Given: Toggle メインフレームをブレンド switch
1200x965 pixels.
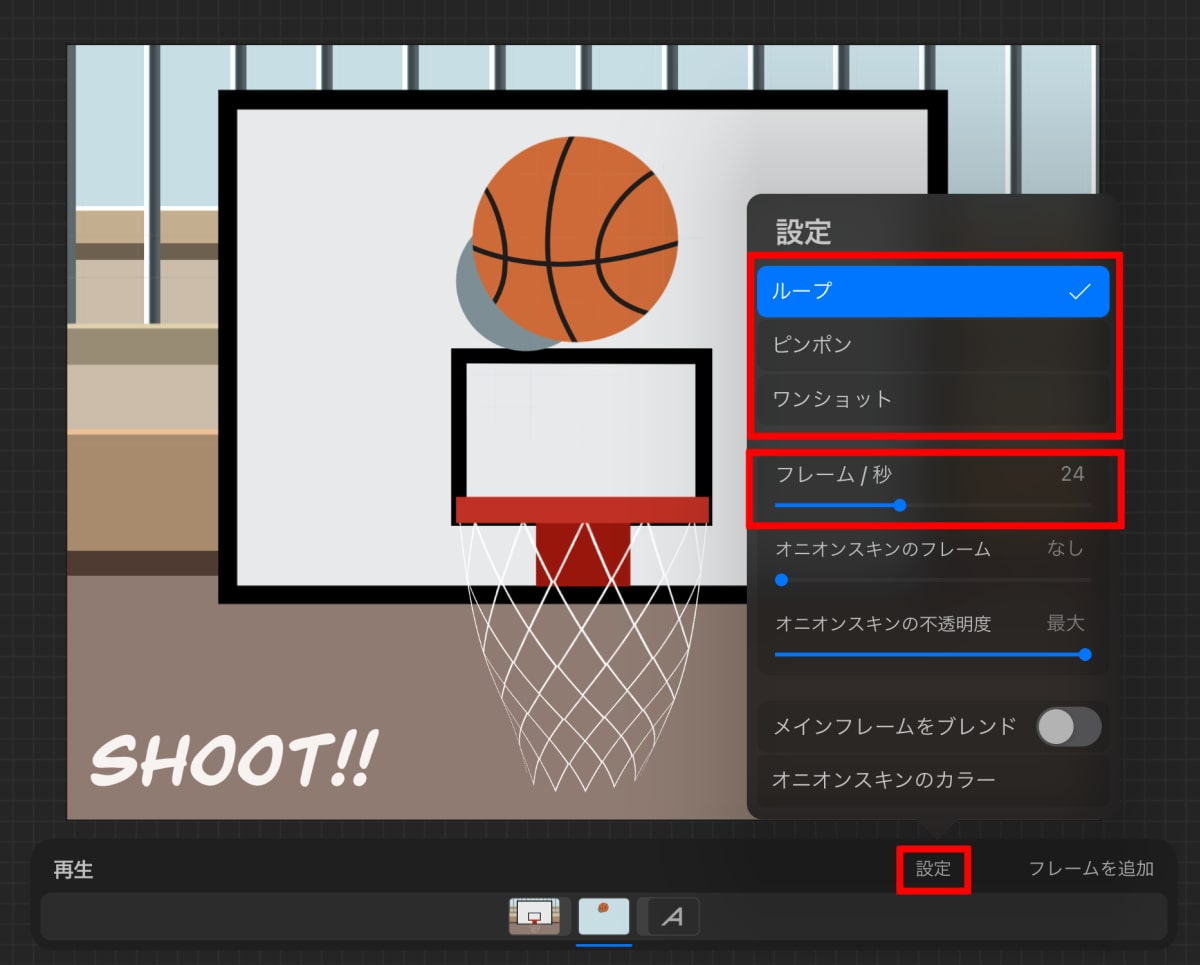Looking at the screenshot, I should pos(1068,727).
